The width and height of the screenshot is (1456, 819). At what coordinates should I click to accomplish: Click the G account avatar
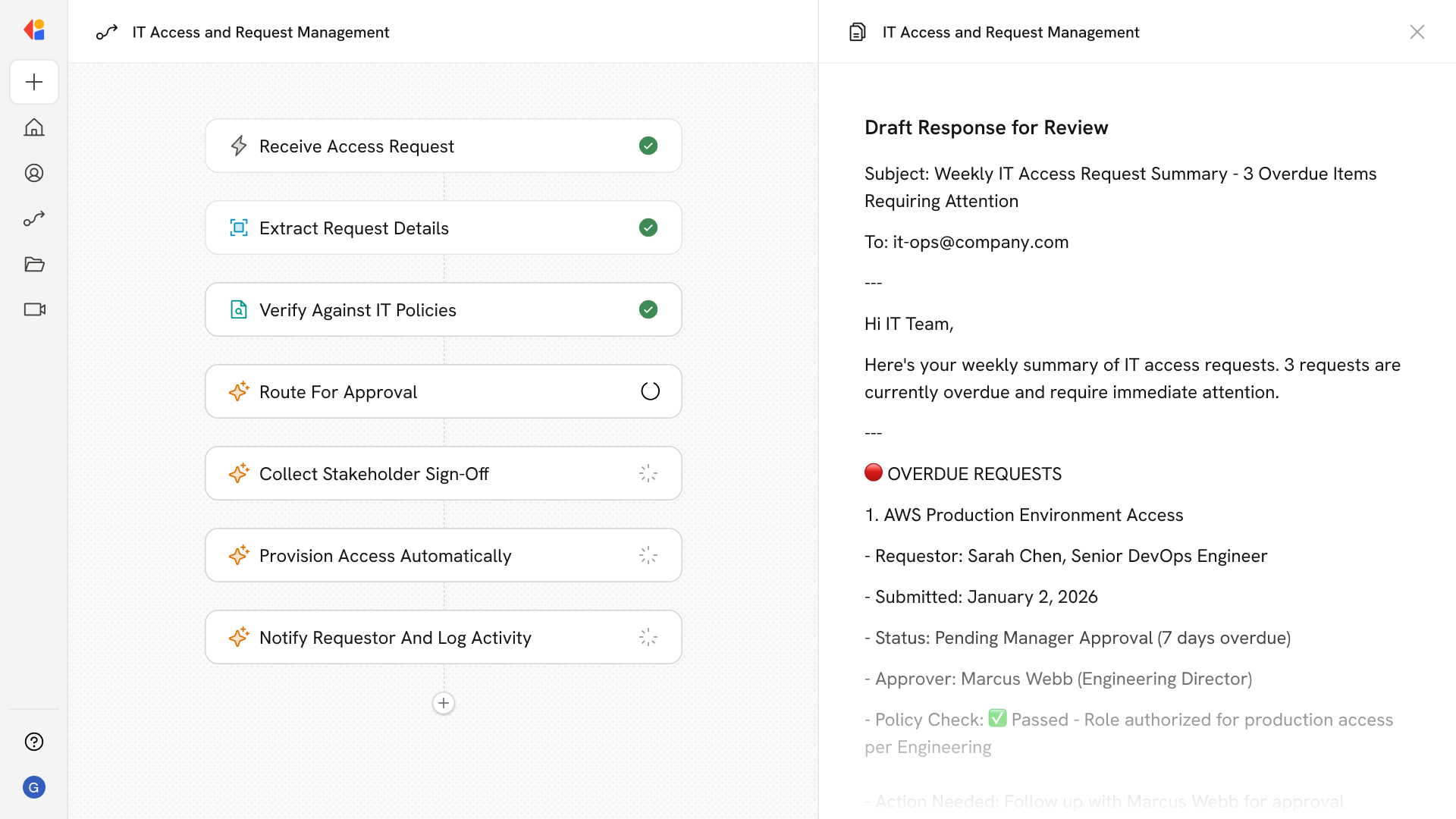(34, 787)
